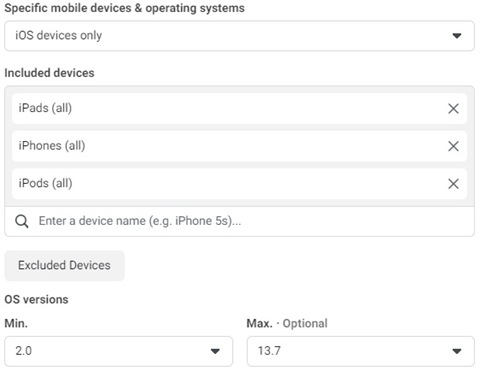
Task: Click the Excluded Devices button
Action: [x=64, y=265]
